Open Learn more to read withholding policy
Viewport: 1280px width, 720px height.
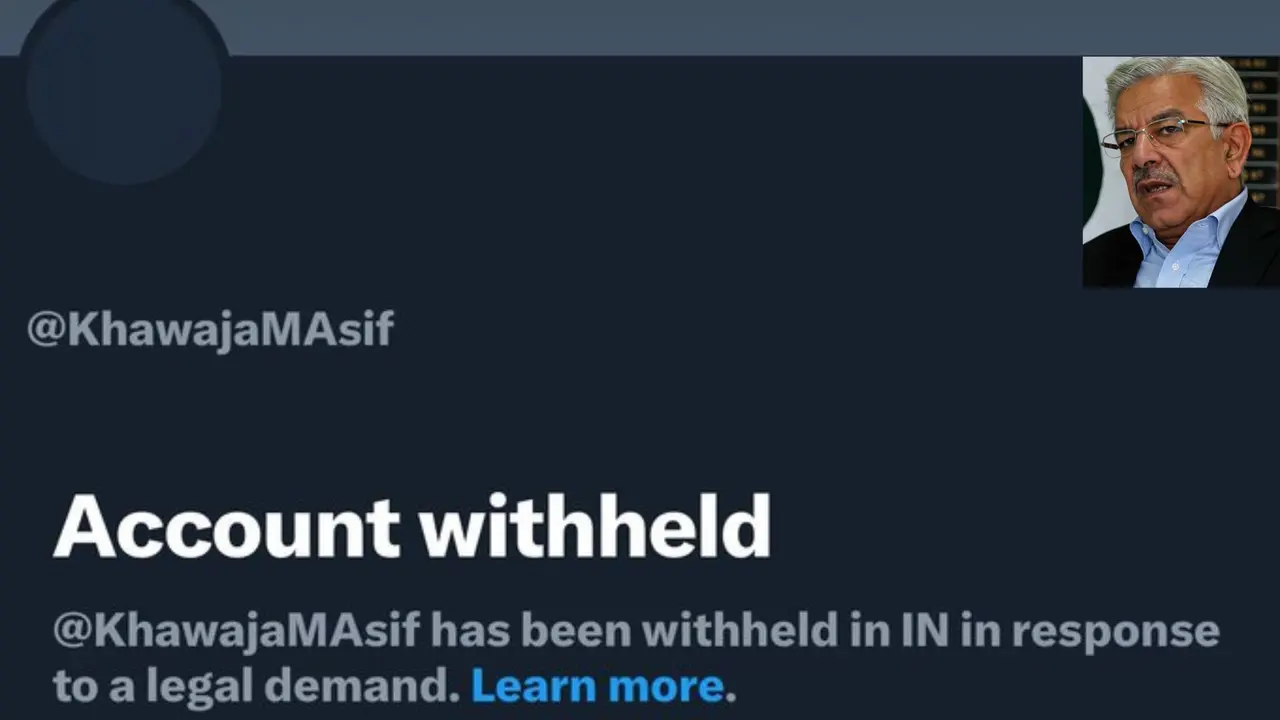coord(596,685)
